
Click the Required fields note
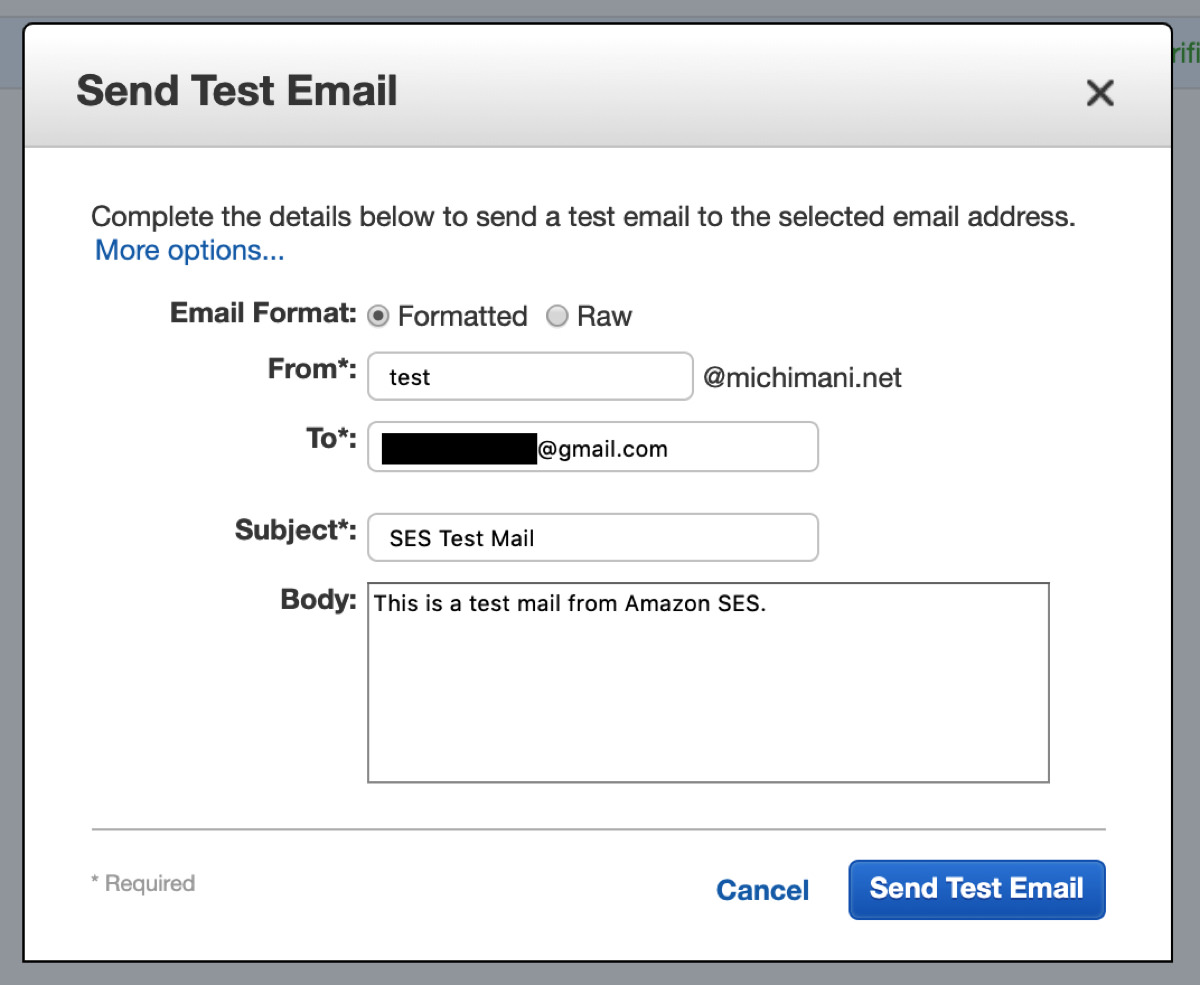(x=143, y=882)
